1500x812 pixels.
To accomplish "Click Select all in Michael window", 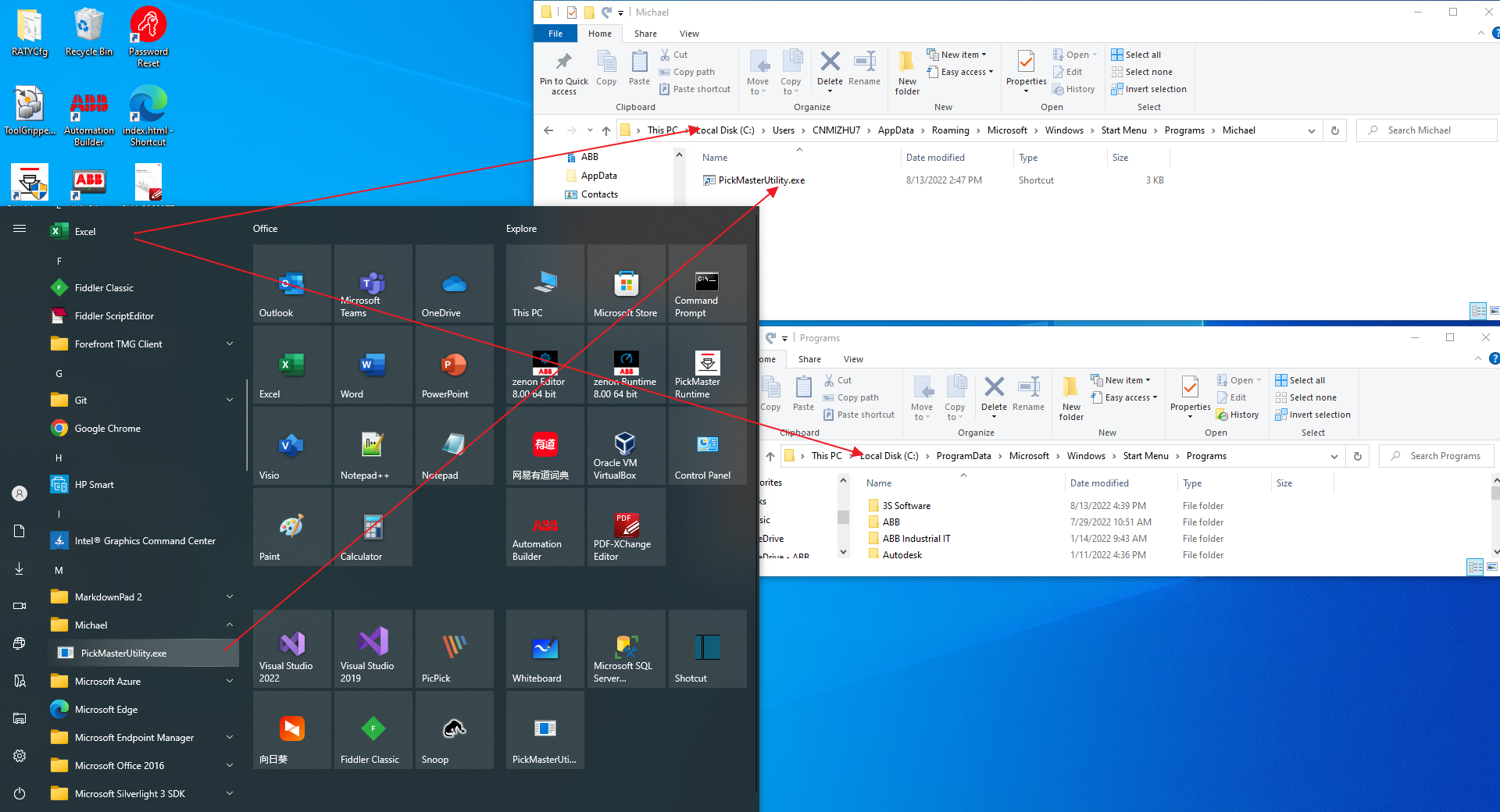I will click(1137, 55).
